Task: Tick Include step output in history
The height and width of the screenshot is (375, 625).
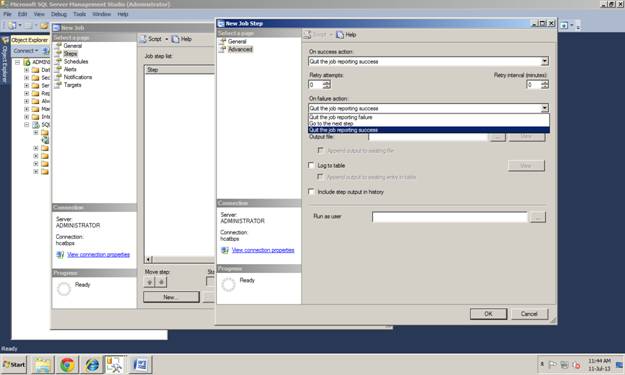Action: (311, 192)
